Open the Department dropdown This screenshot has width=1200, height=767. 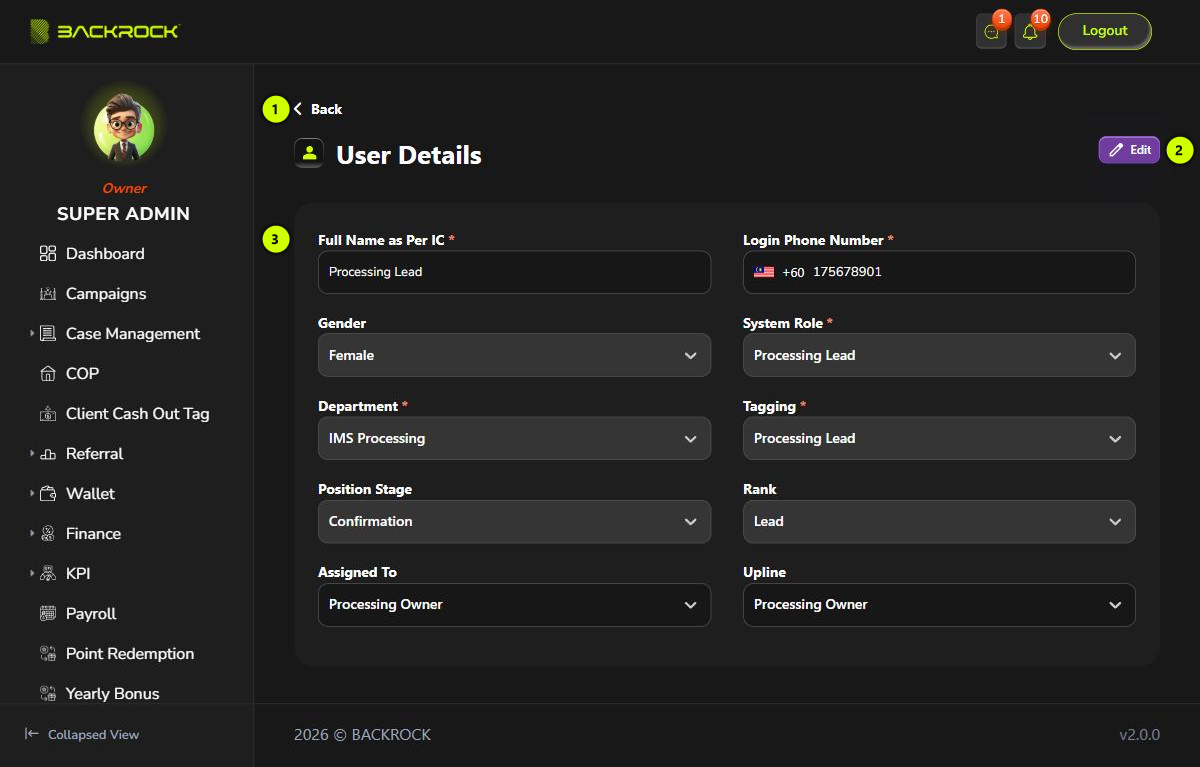[514, 438]
